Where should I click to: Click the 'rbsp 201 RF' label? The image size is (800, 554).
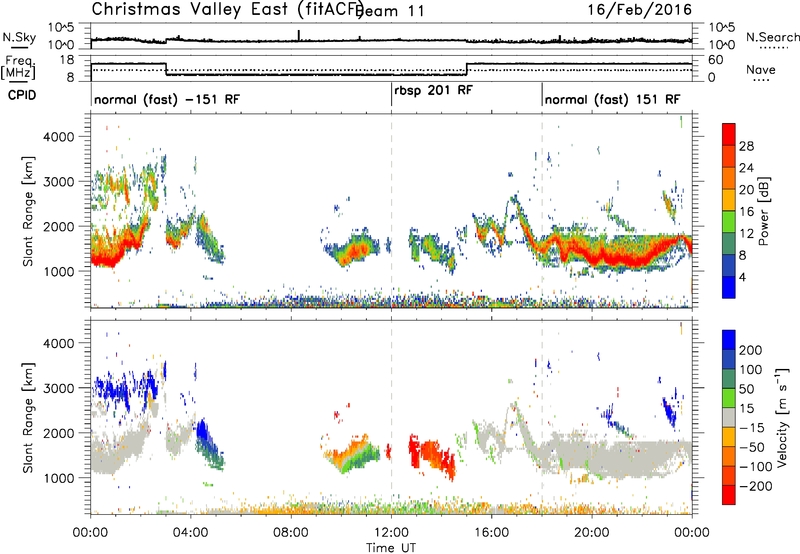pos(434,90)
